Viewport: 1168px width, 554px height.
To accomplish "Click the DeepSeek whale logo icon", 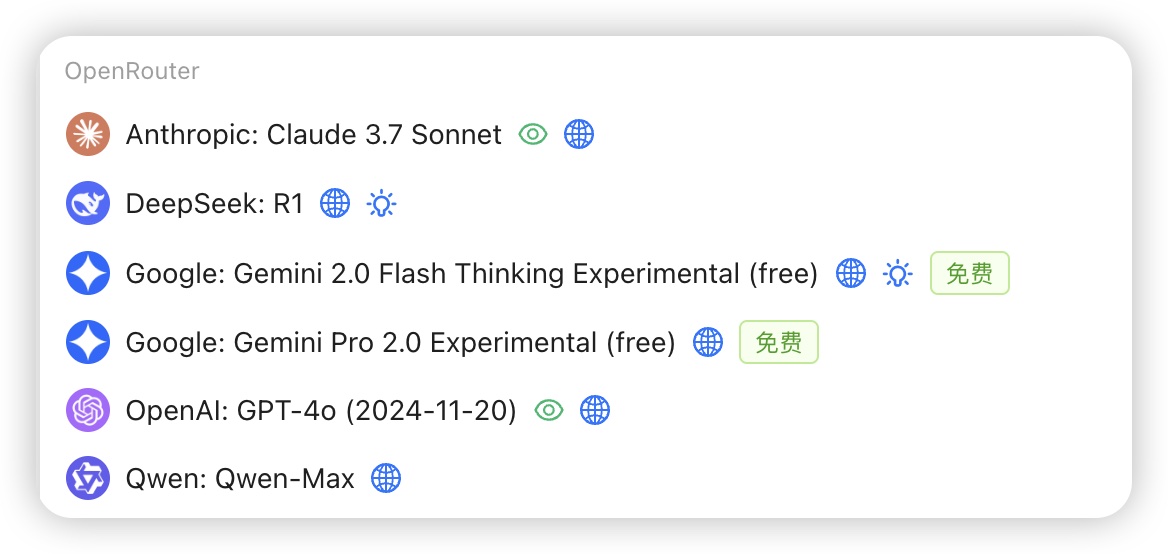I will pos(88,203).
